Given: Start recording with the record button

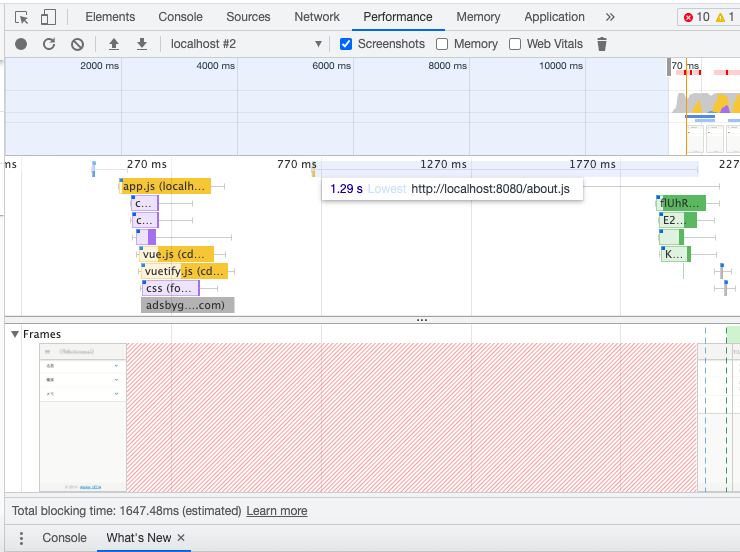Looking at the screenshot, I should point(21,44).
